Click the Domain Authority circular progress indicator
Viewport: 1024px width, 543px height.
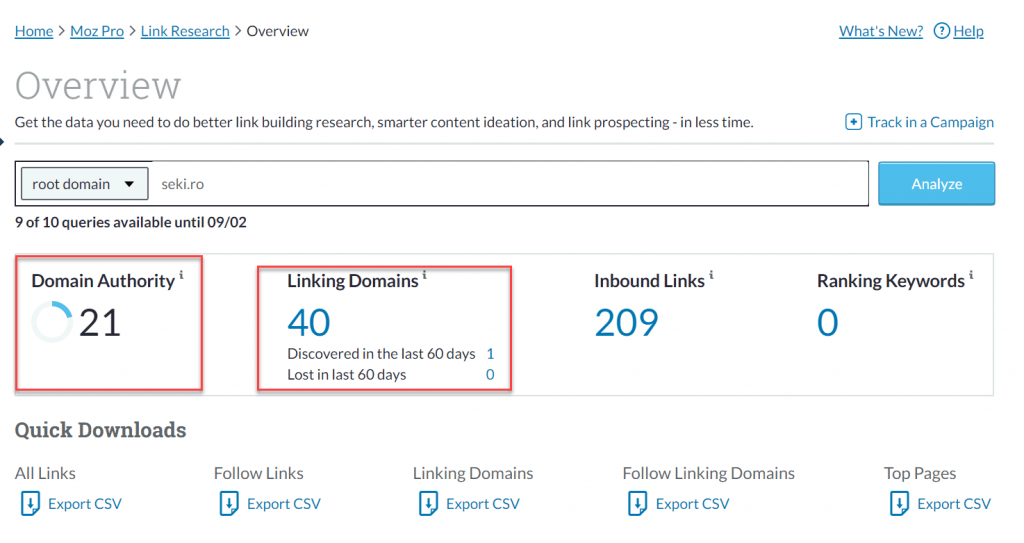pos(52,323)
